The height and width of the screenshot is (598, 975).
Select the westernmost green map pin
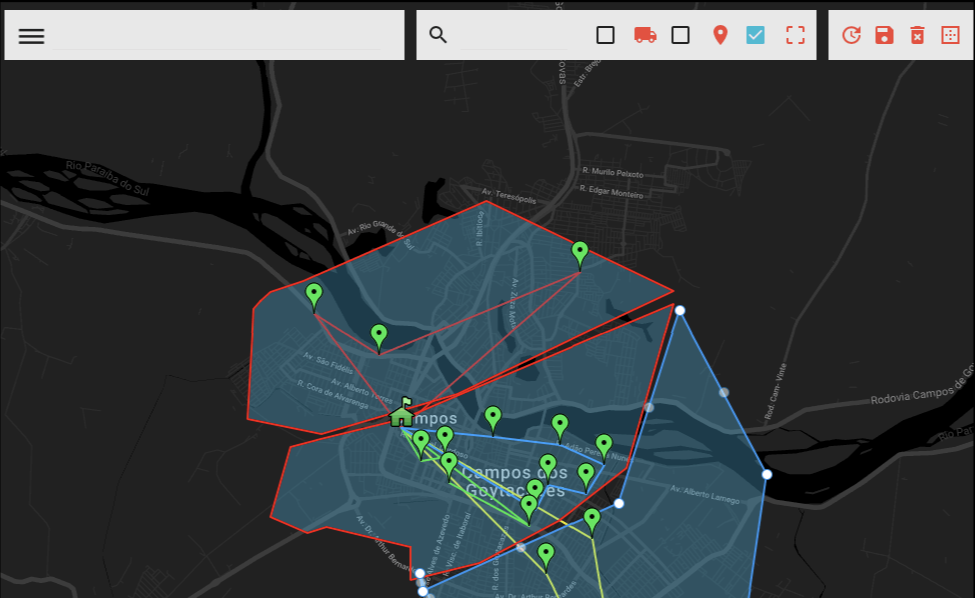[x=314, y=294]
